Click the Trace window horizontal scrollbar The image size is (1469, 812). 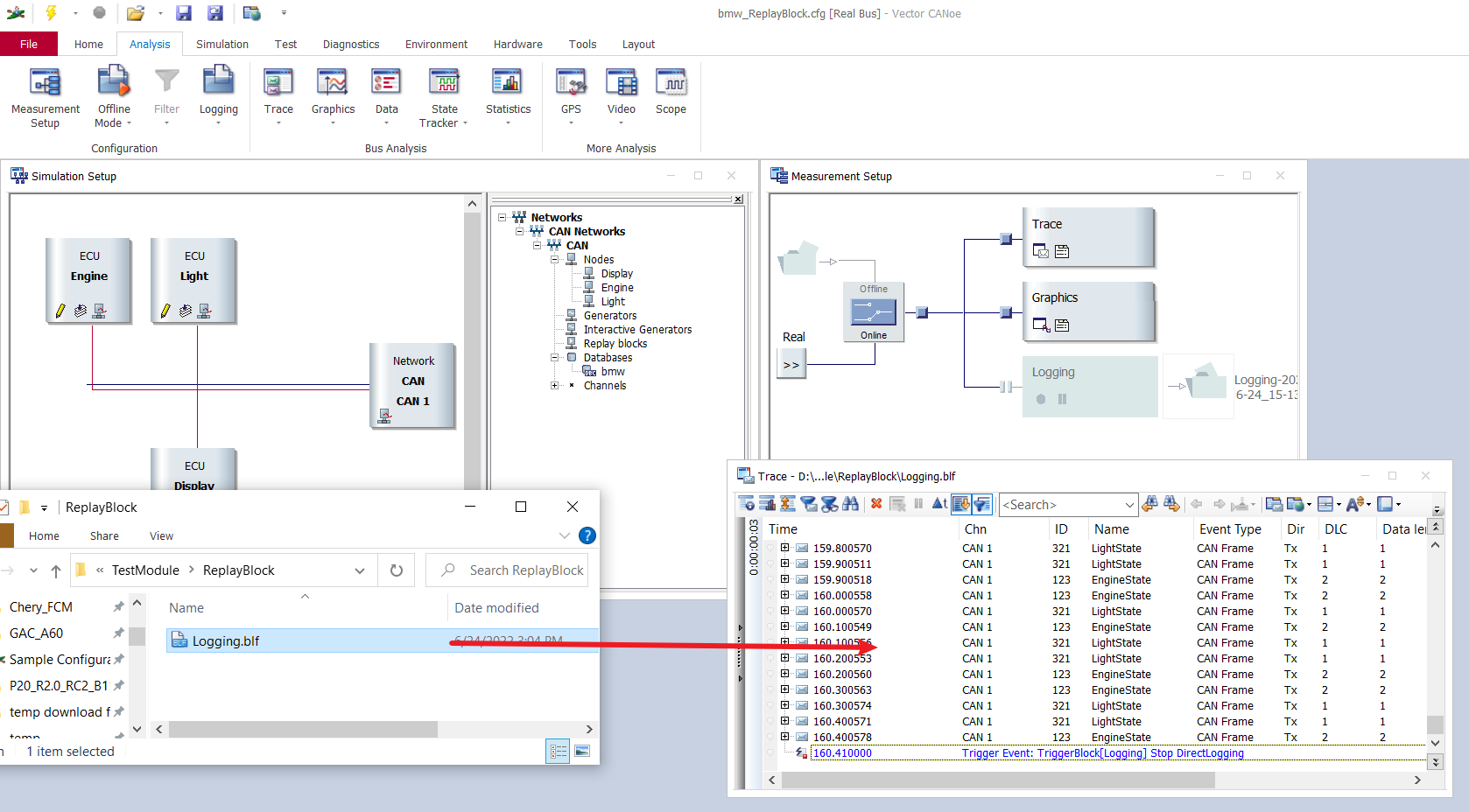pos(998,780)
